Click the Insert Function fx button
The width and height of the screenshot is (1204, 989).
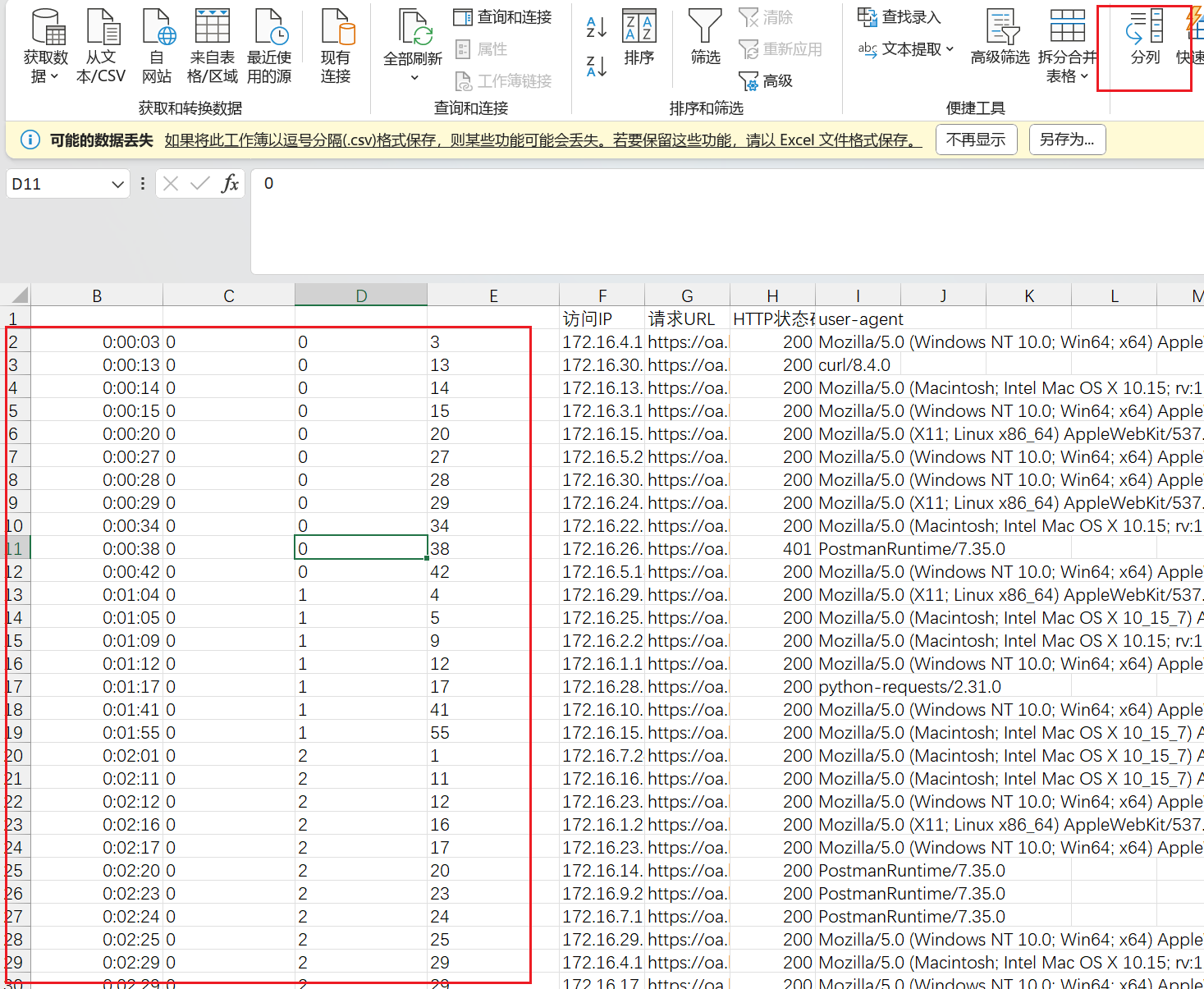231,184
